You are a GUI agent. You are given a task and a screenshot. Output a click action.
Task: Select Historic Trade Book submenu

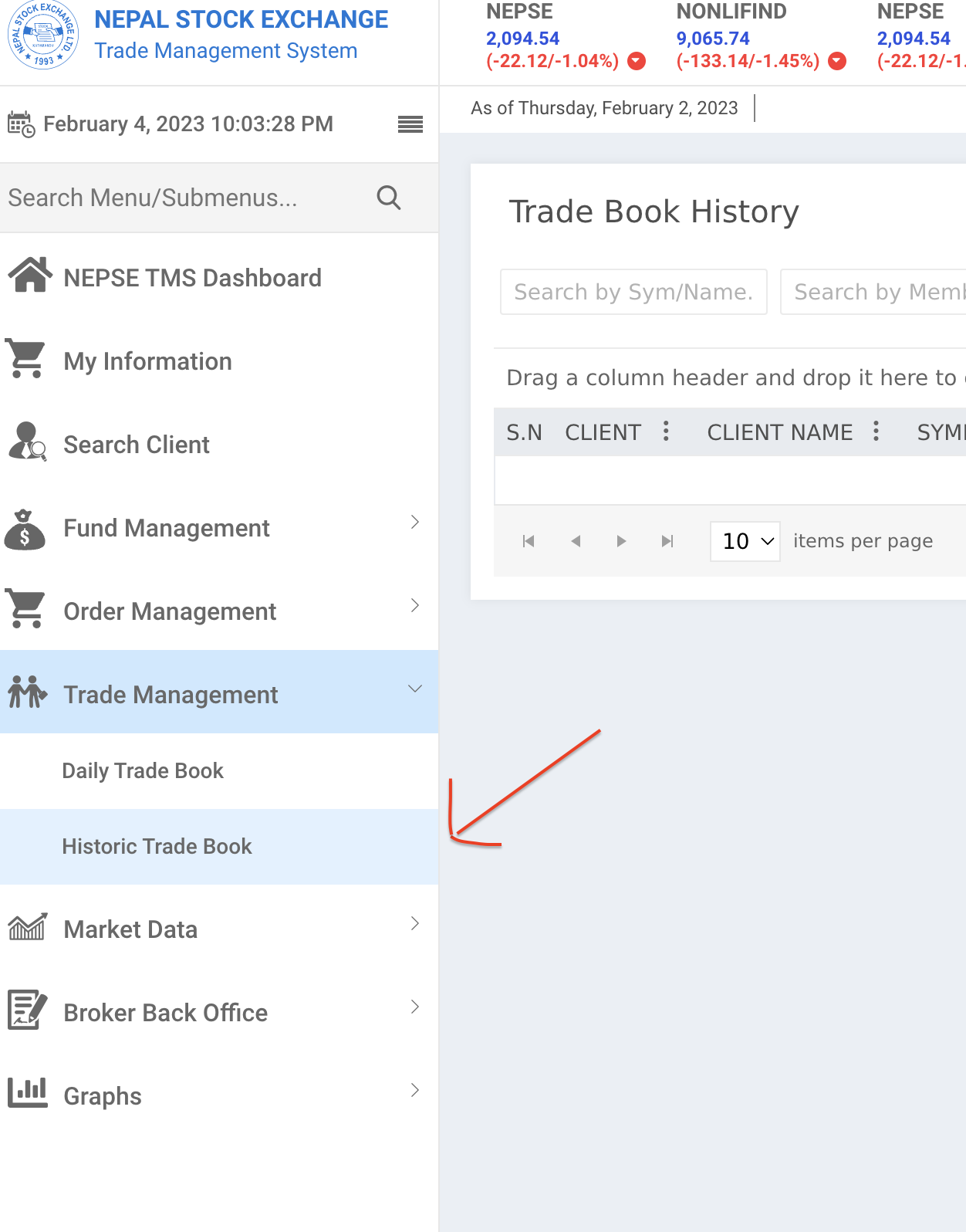(x=219, y=847)
